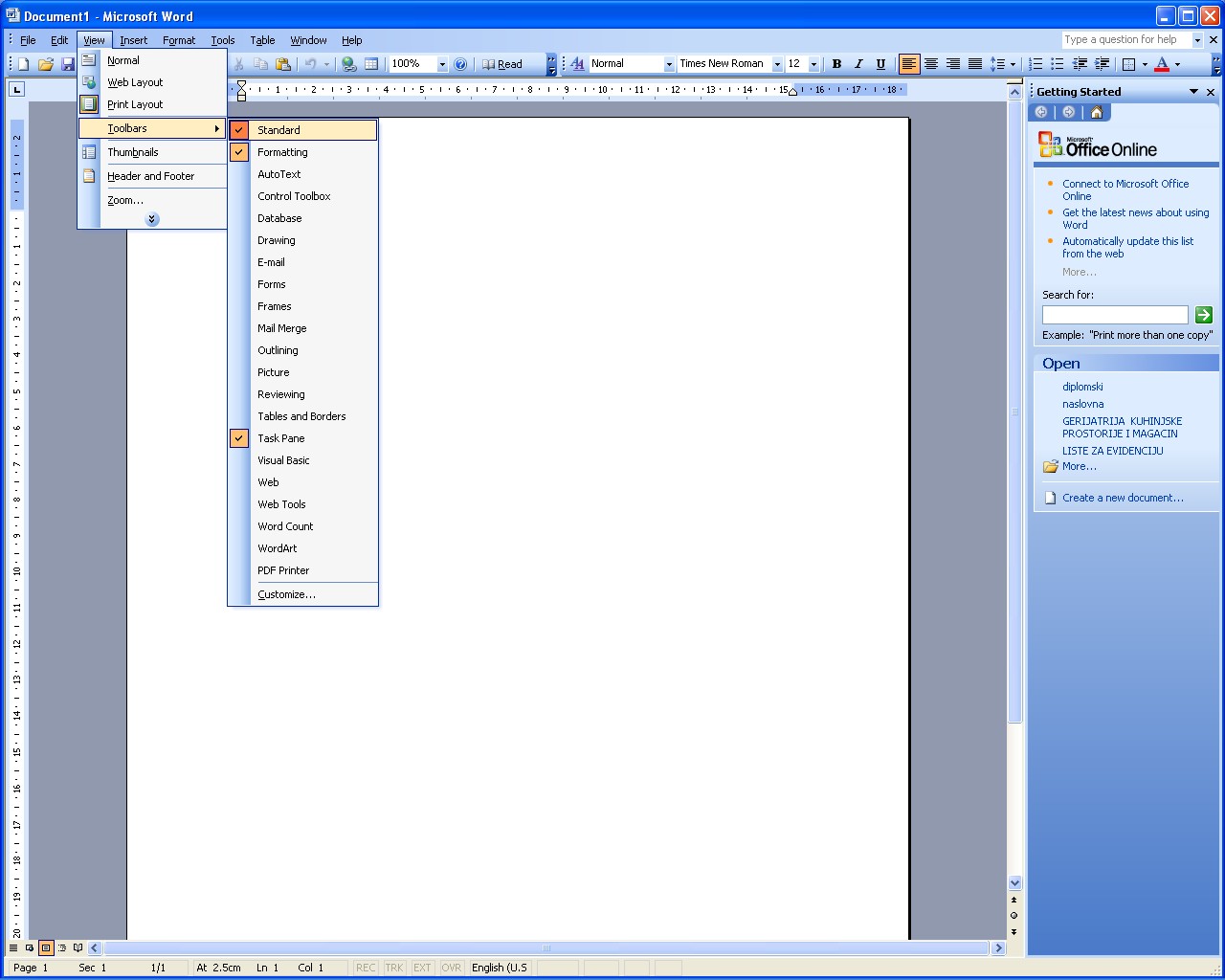Open the help question box dropdown arrow

click(1197, 40)
